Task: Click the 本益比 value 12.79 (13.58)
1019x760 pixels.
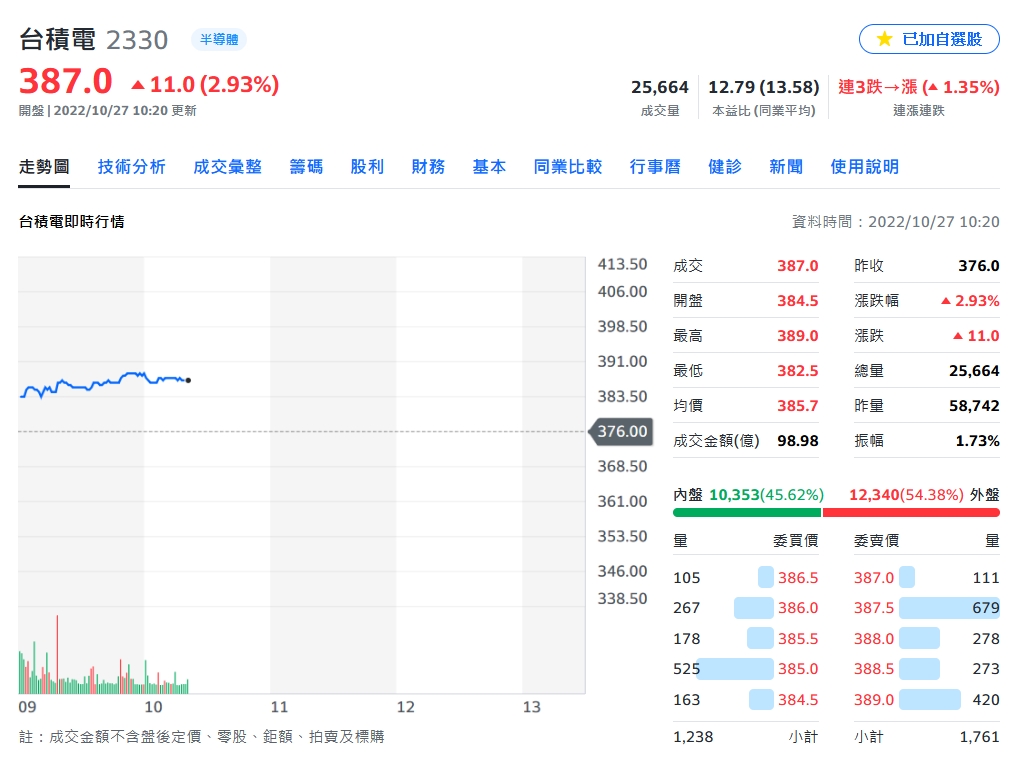Action: click(764, 87)
